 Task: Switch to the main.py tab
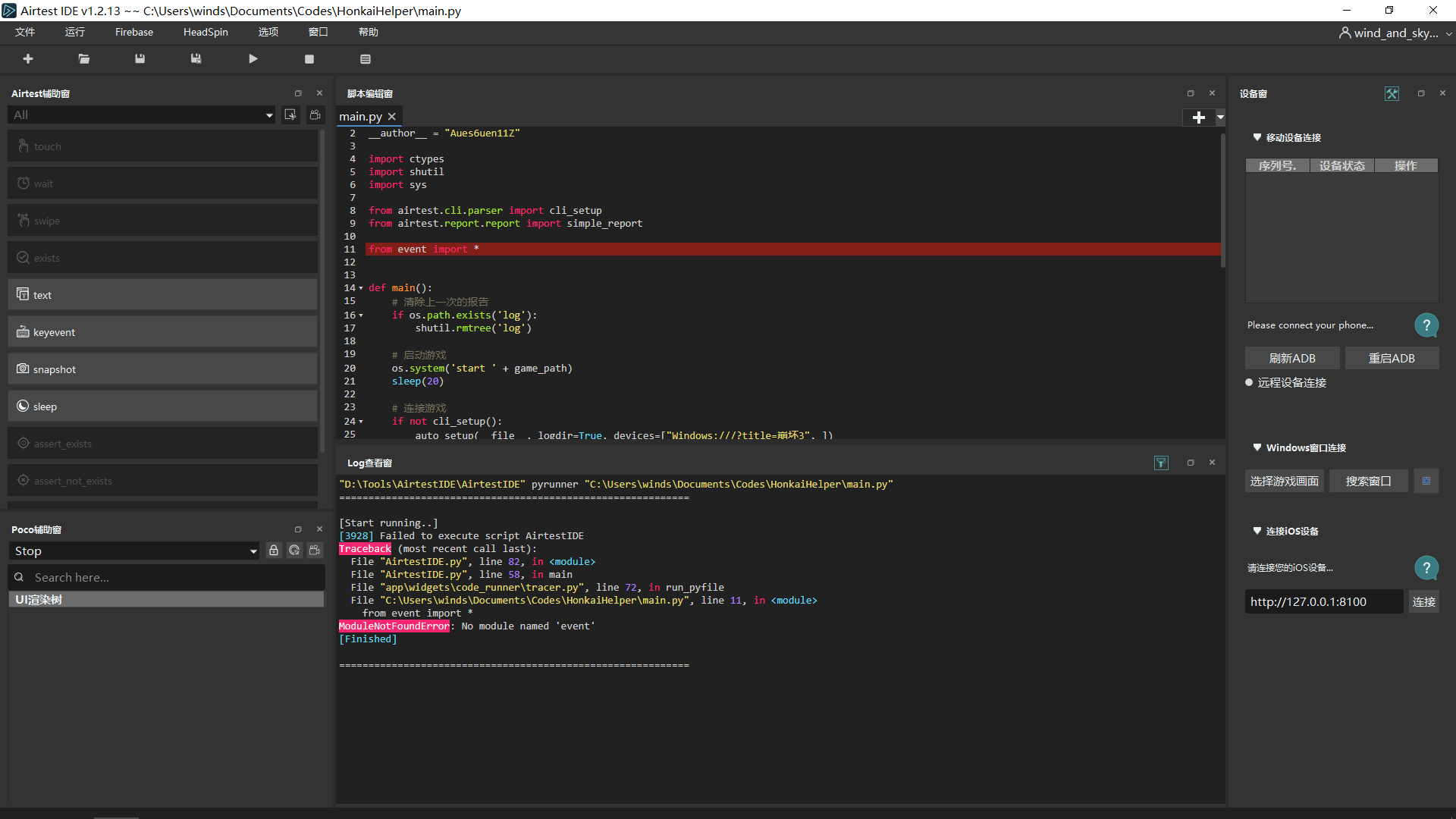360,117
